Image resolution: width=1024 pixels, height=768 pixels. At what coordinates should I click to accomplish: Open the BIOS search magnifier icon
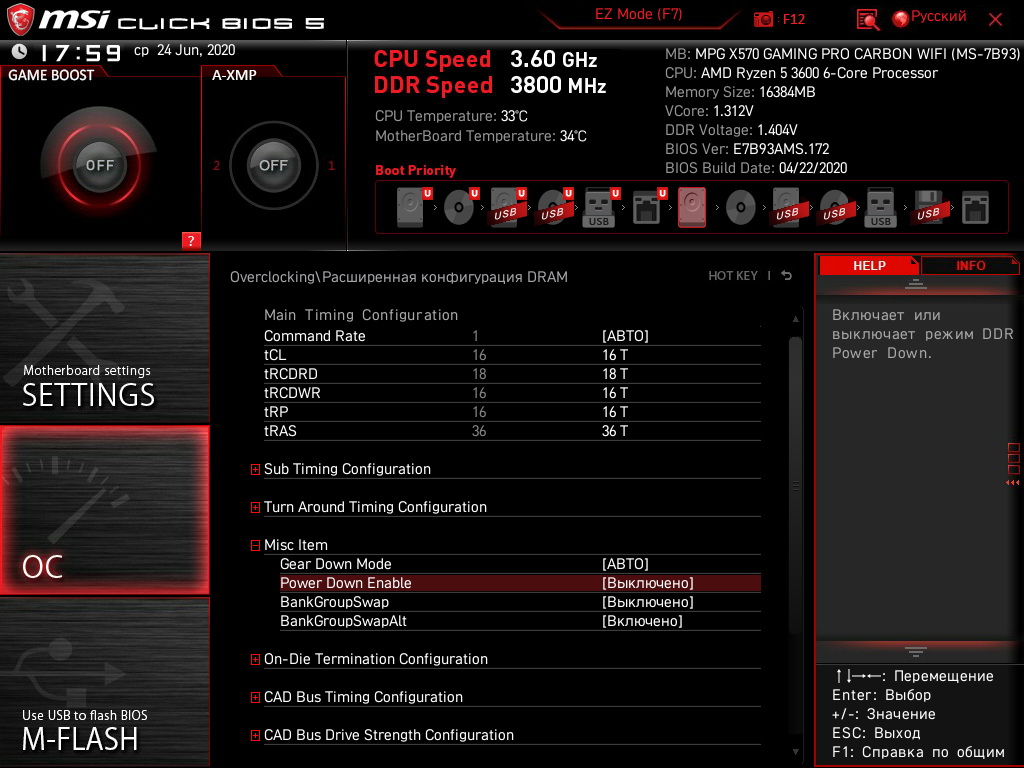pyautogui.click(x=867, y=20)
